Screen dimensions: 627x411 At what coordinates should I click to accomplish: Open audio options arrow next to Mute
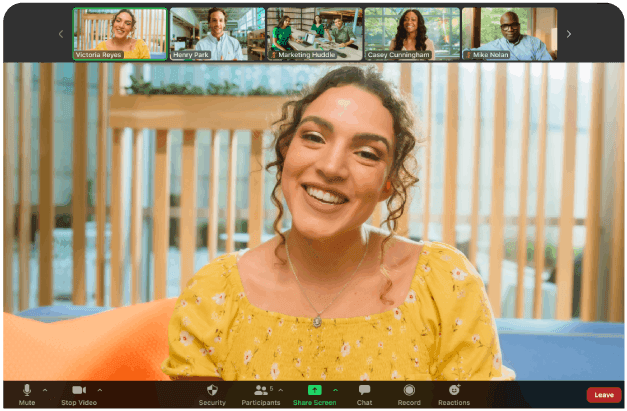tap(45, 390)
